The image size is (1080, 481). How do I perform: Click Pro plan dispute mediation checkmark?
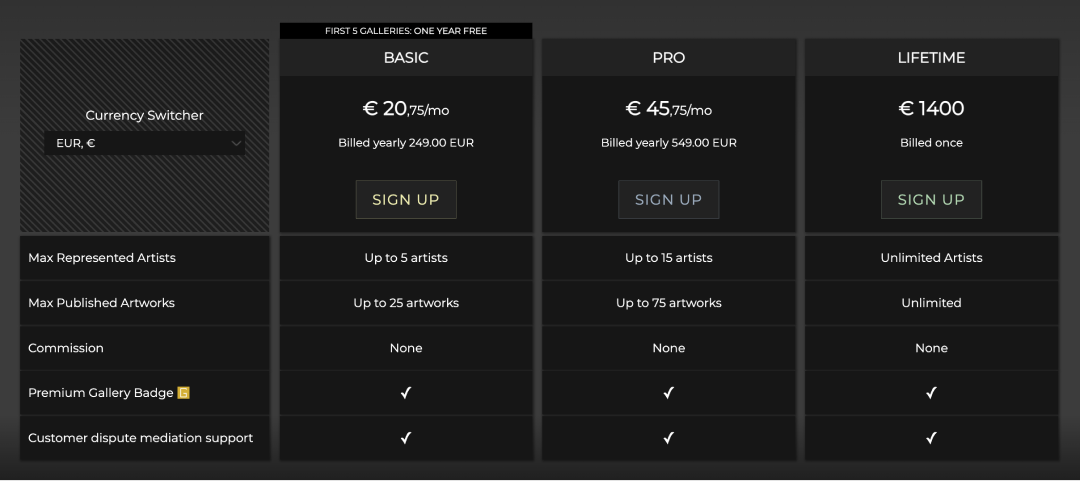pos(669,438)
